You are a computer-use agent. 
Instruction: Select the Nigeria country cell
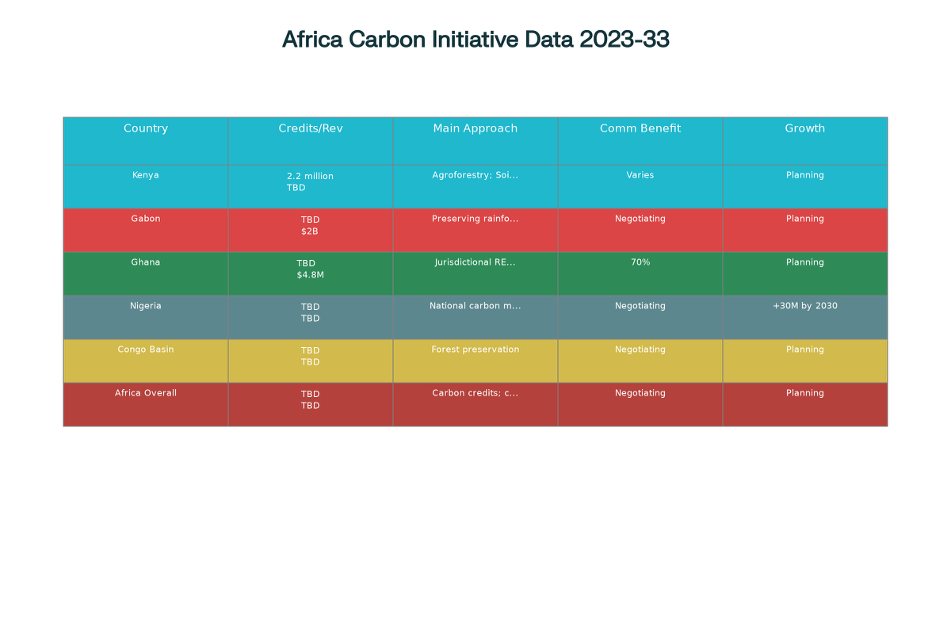[145, 306]
